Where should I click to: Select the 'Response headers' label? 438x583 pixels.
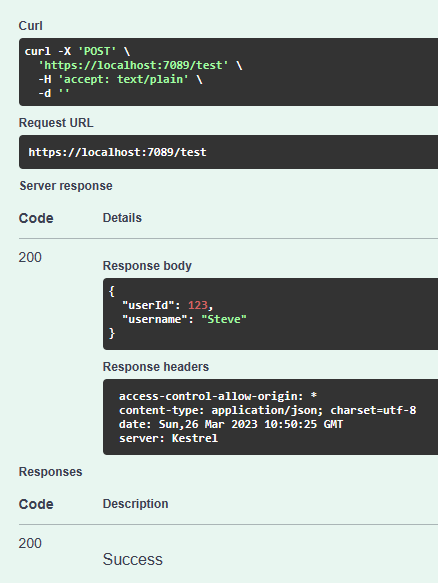pyautogui.click(x=156, y=367)
